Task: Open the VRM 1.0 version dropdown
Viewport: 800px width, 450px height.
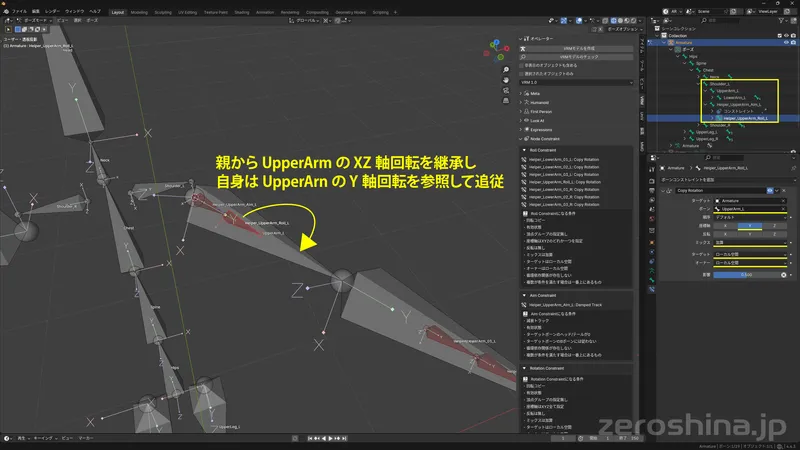Action: pos(576,82)
